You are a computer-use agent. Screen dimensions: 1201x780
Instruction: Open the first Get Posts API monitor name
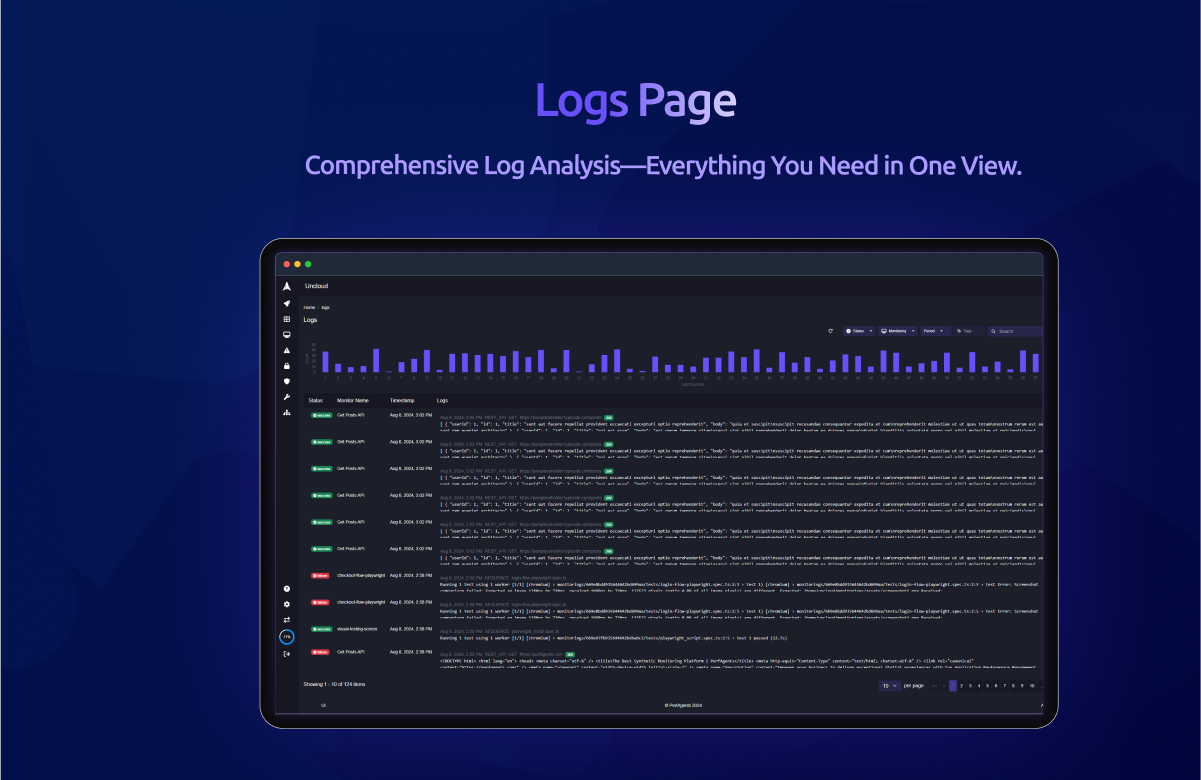pos(351,414)
